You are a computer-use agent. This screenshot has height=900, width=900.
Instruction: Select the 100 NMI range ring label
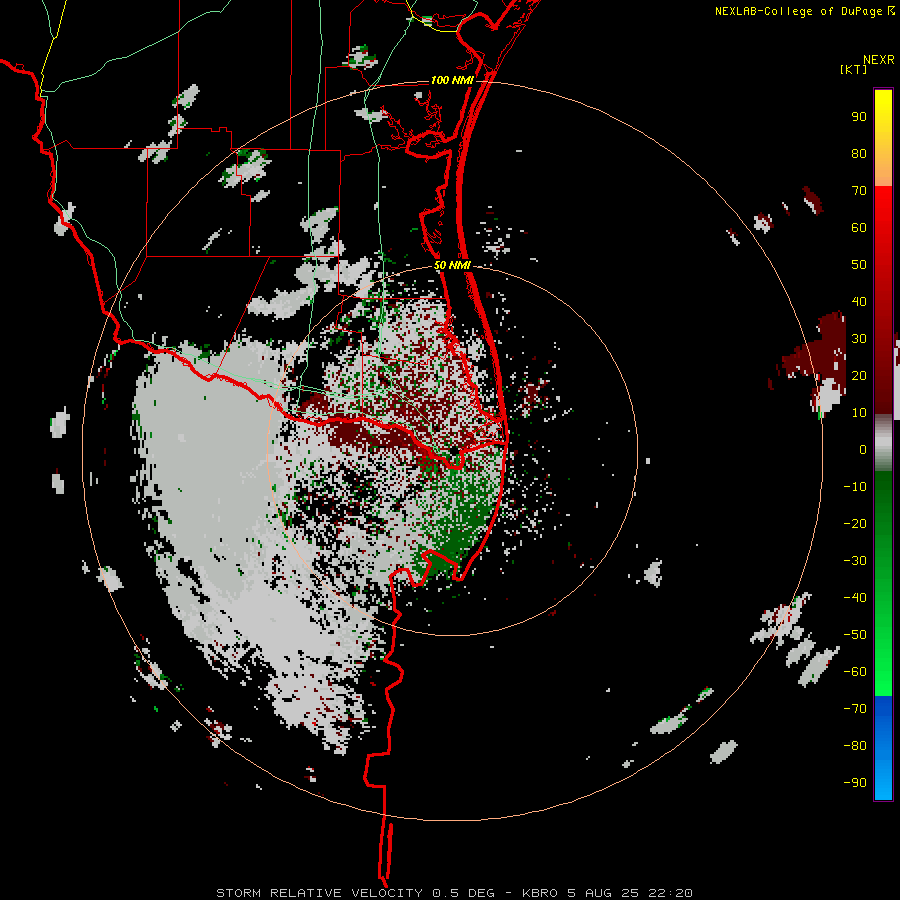[452, 80]
